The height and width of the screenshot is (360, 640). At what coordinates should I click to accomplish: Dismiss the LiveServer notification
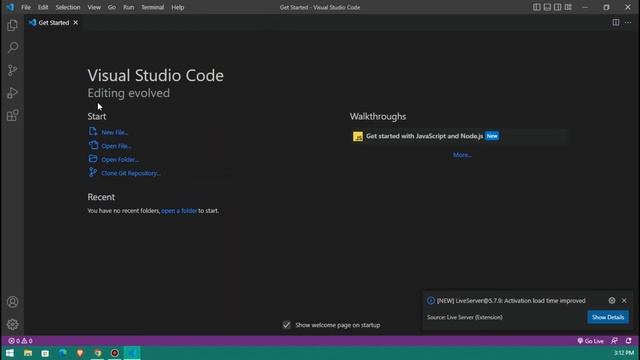[x=624, y=300]
